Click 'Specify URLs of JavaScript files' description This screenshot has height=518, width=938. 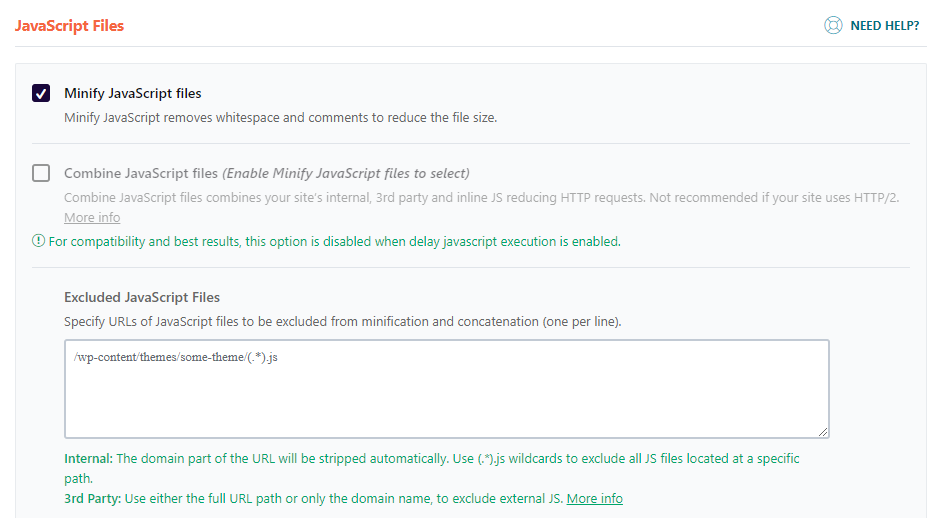point(343,322)
